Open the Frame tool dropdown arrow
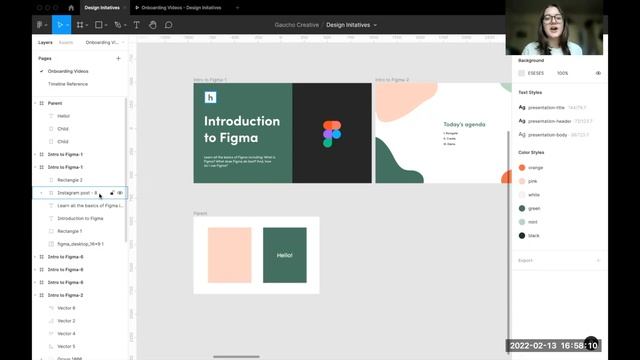This screenshot has width=640, height=360. [87, 25]
